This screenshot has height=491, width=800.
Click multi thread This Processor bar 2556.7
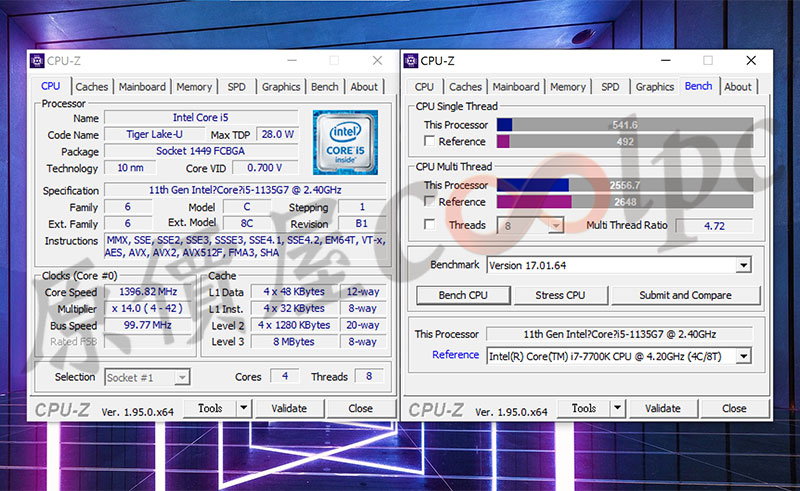pos(625,185)
